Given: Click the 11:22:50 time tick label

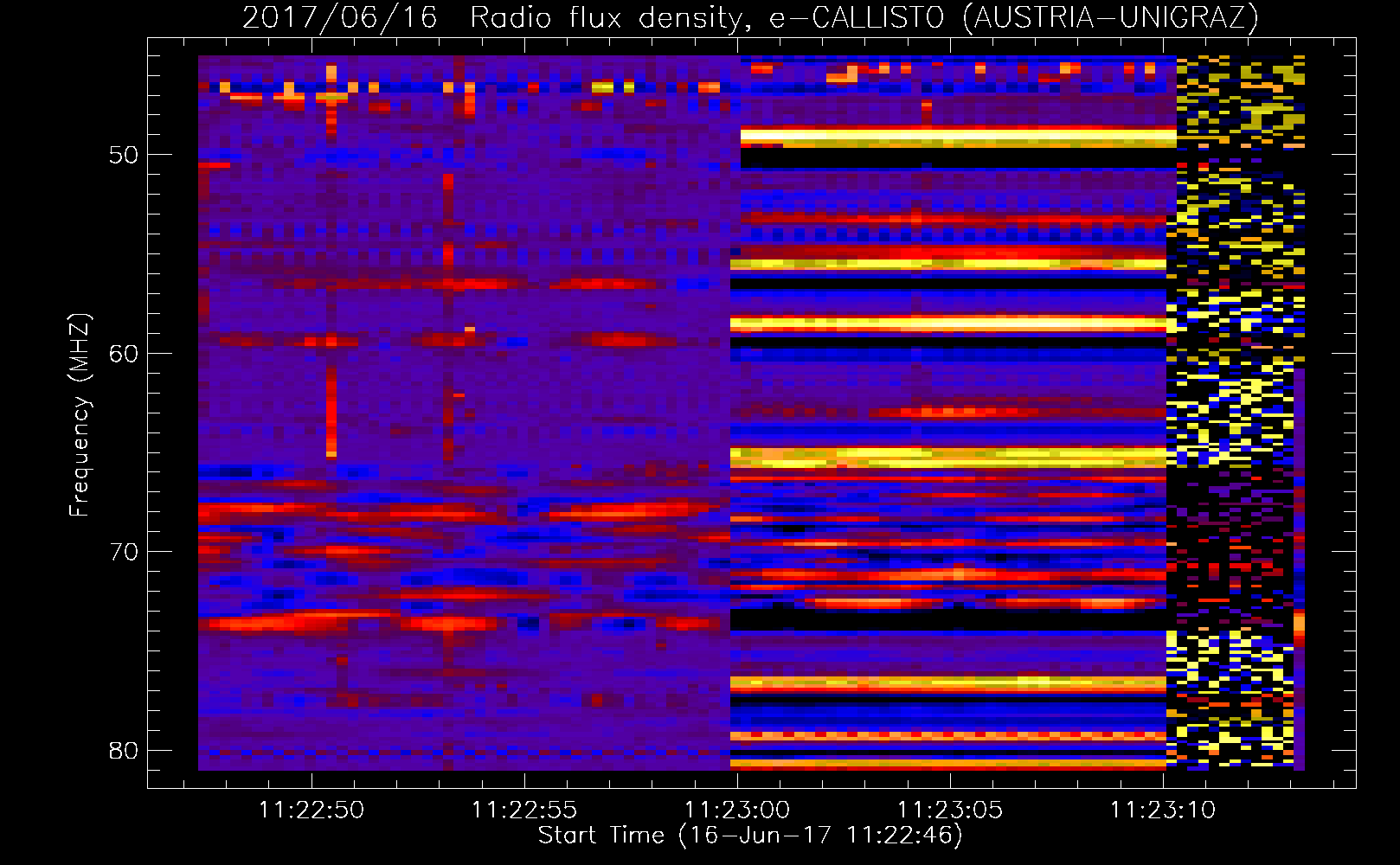Looking at the screenshot, I should click(311, 811).
